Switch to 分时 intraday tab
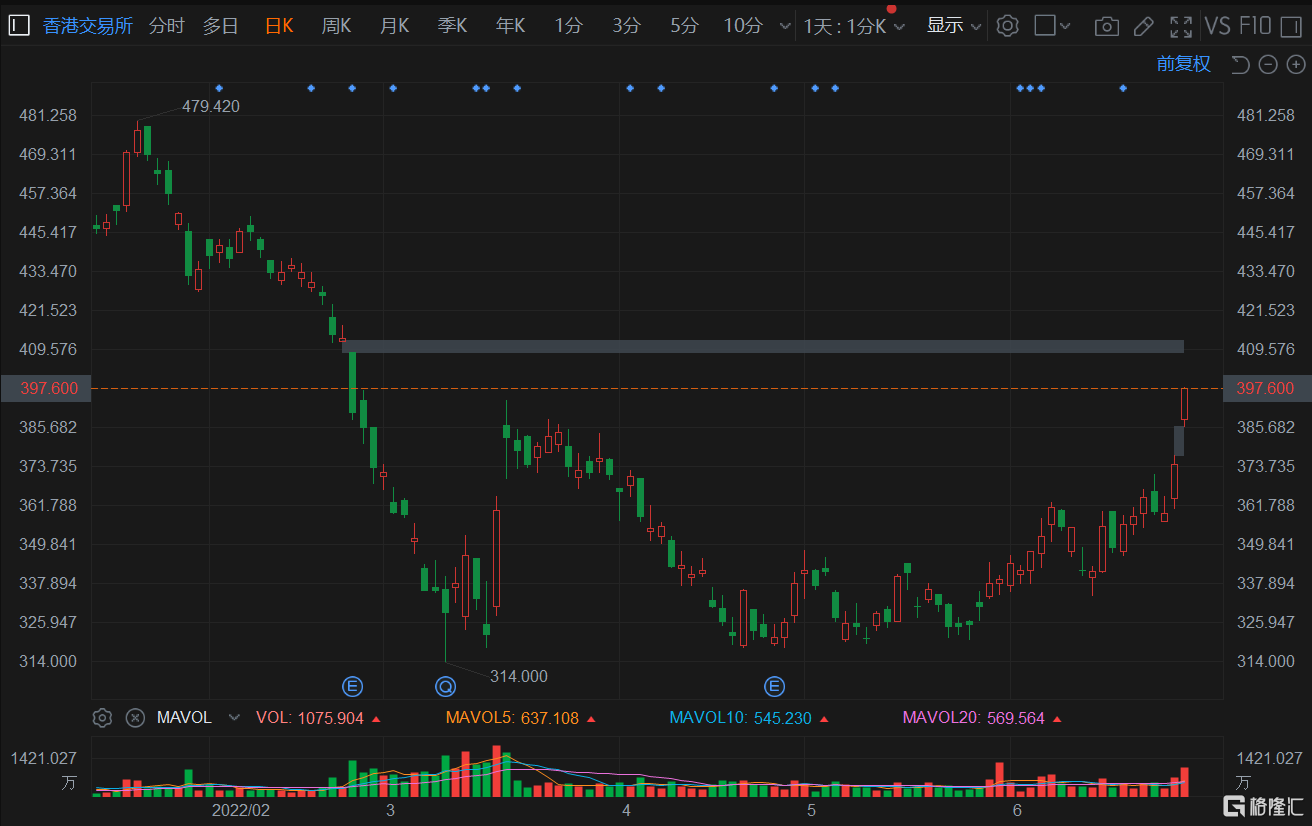The width and height of the screenshot is (1312, 826). pyautogui.click(x=167, y=26)
